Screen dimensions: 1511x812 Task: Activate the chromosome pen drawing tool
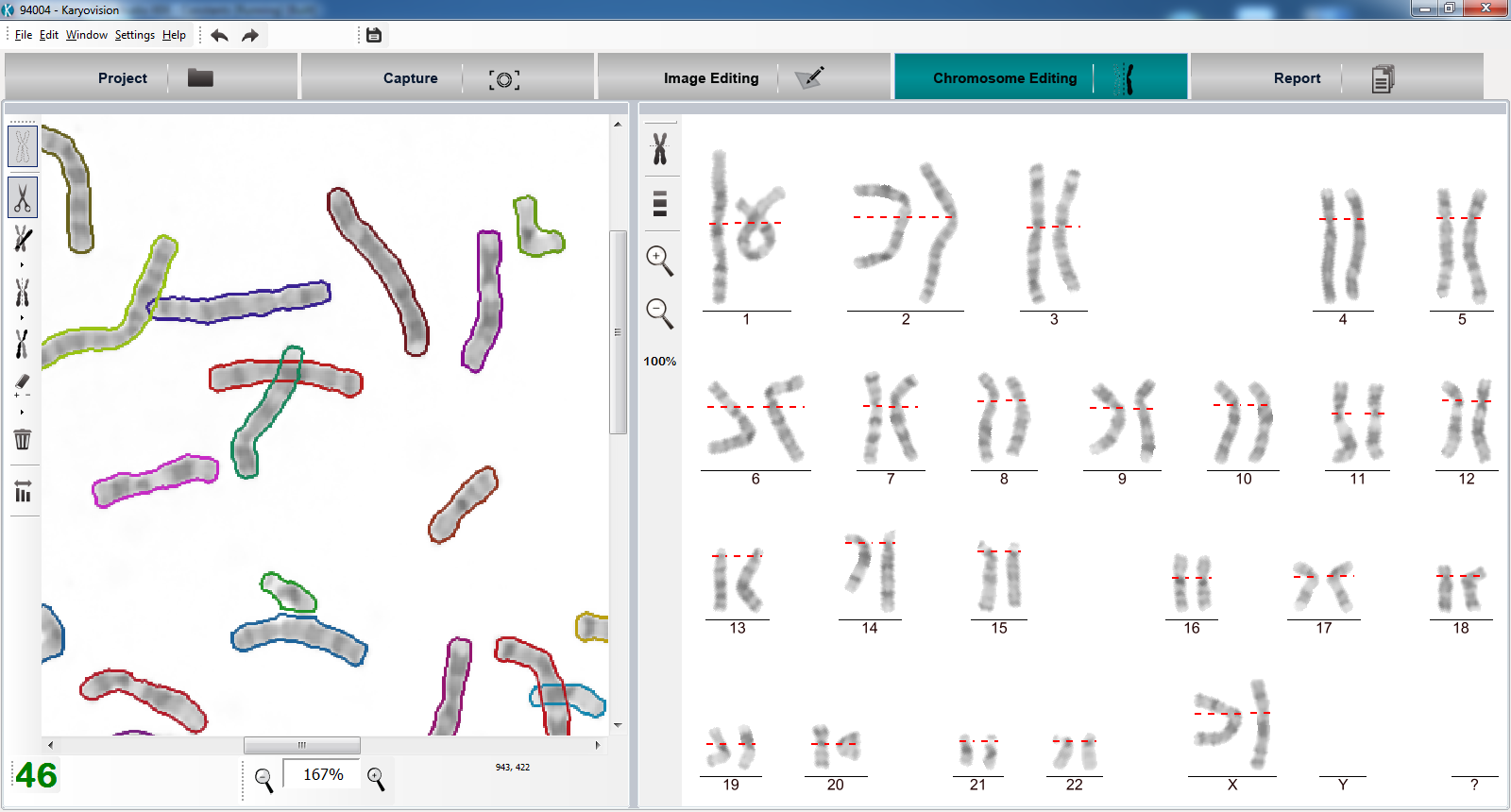[x=23, y=240]
